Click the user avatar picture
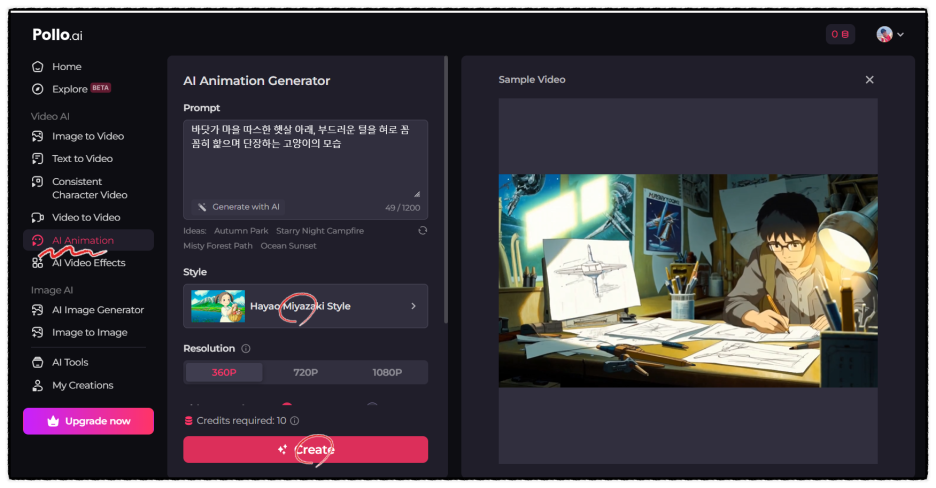The height and width of the screenshot is (488, 936). click(x=884, y=34)
